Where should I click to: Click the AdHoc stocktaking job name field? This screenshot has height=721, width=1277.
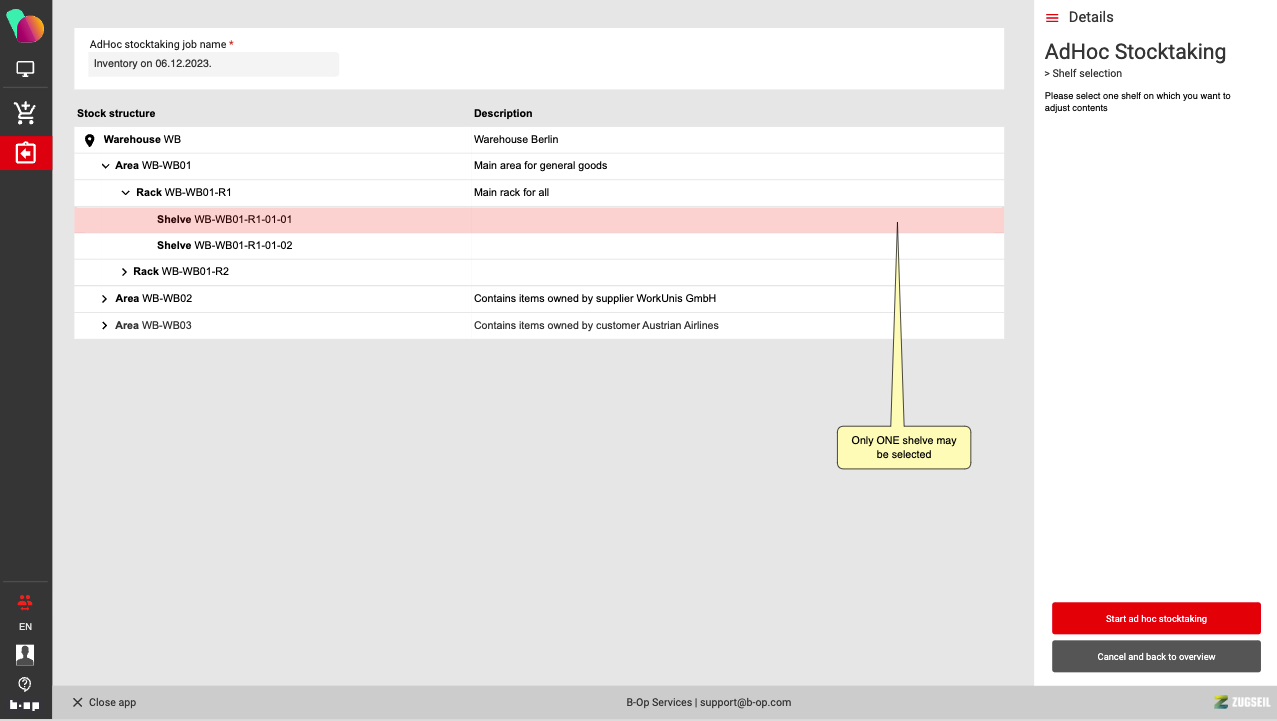click(x=213, y=64)
